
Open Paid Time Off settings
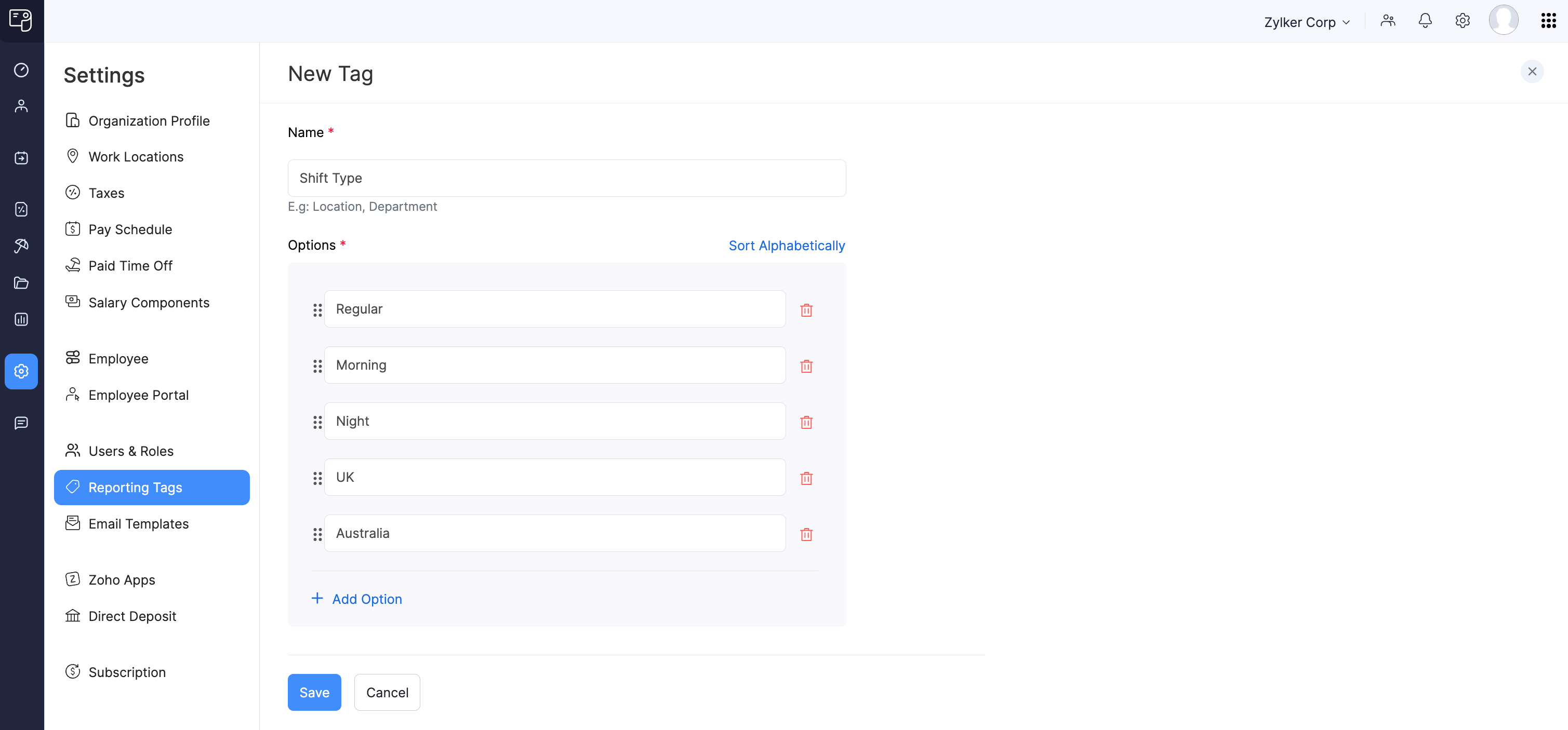point(152,266)
